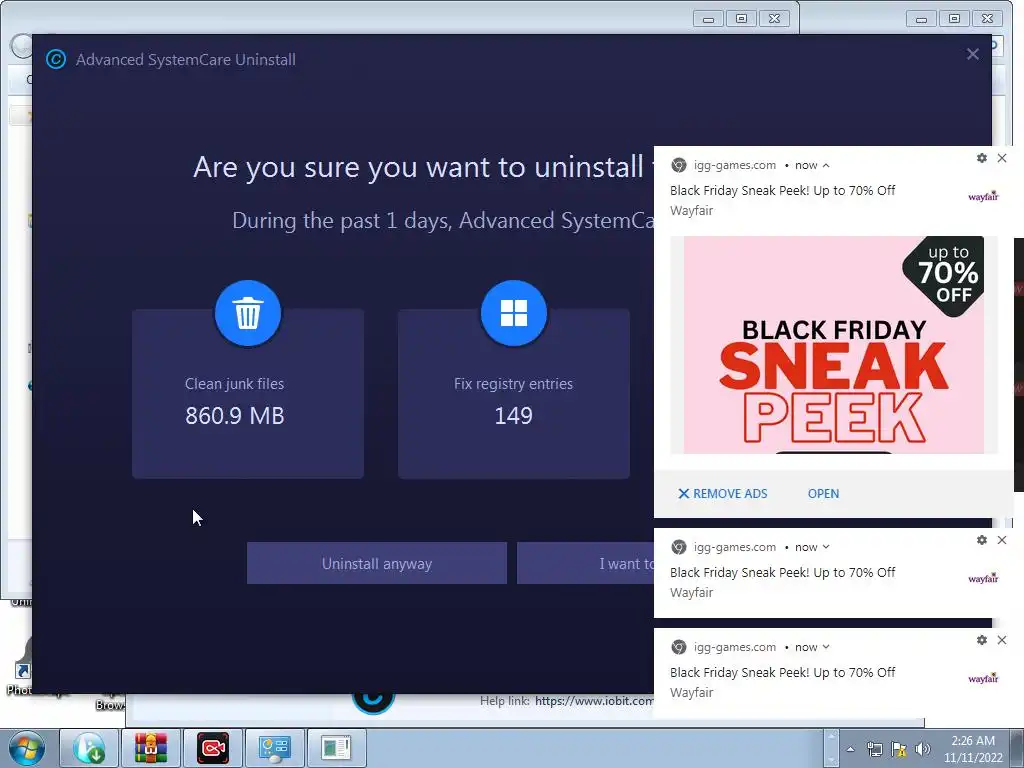
Task: Click the 860.9 MB junk files value
Action: 234,416
